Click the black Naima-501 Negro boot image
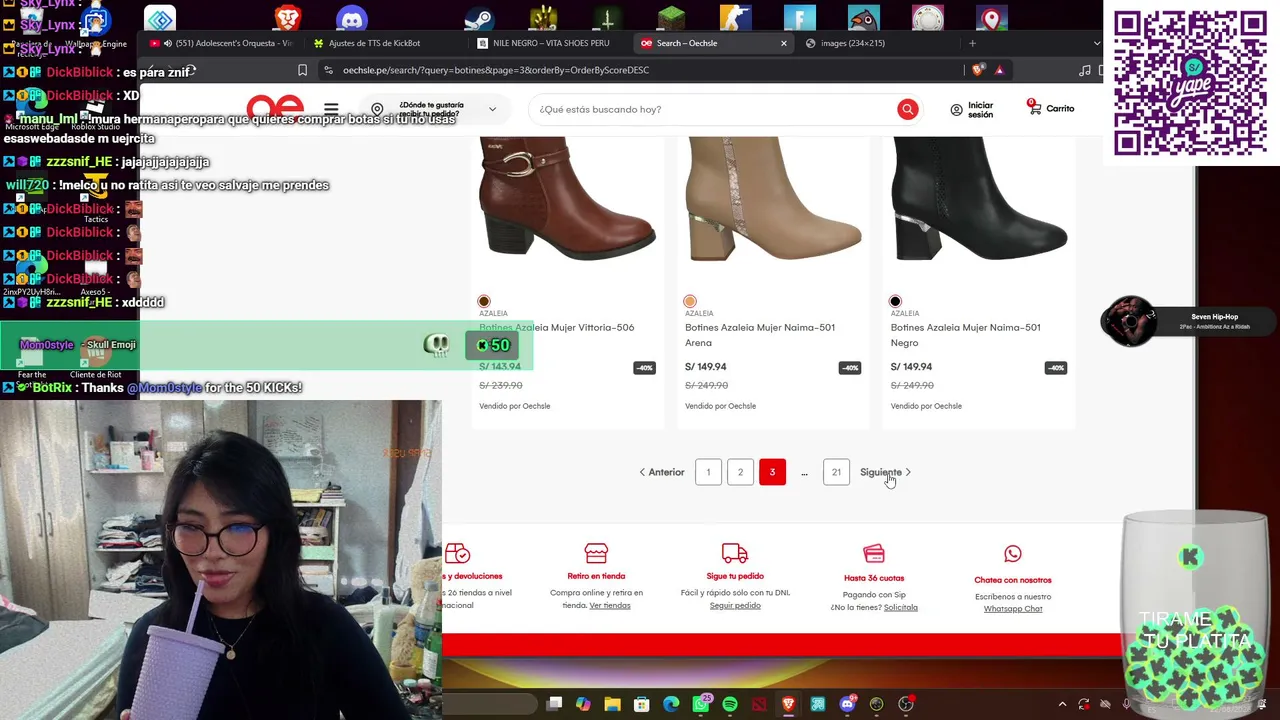 pyautogui.click(x=979, y=200)
